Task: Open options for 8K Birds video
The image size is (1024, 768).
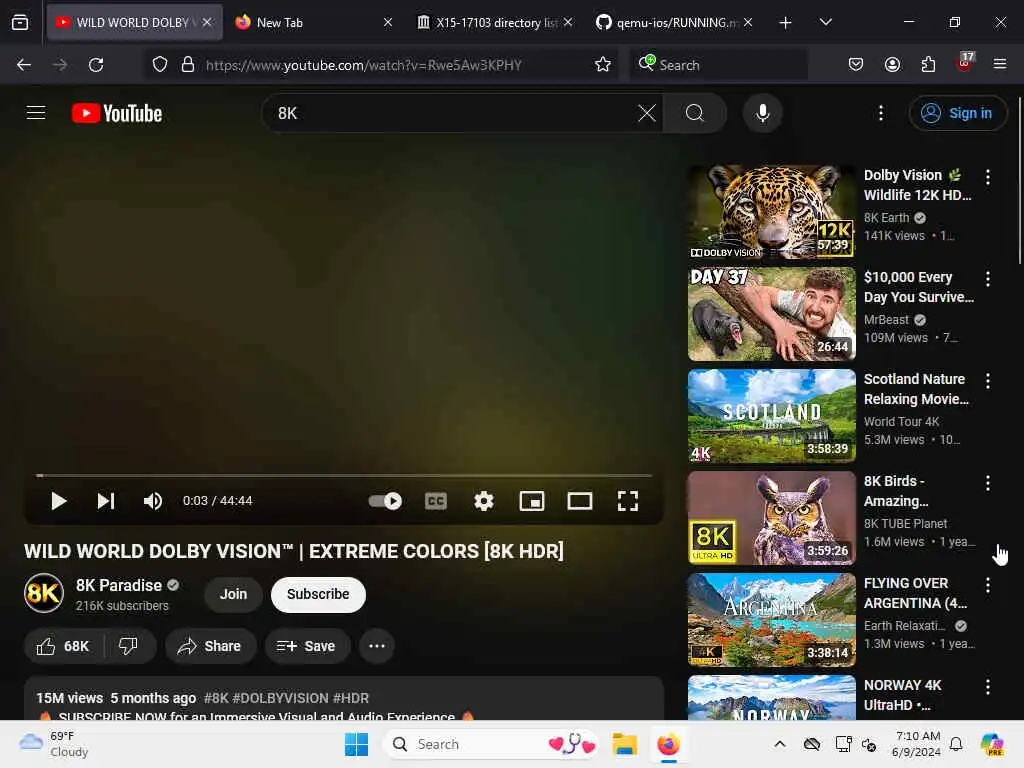Action: click(x=987, y=483)
